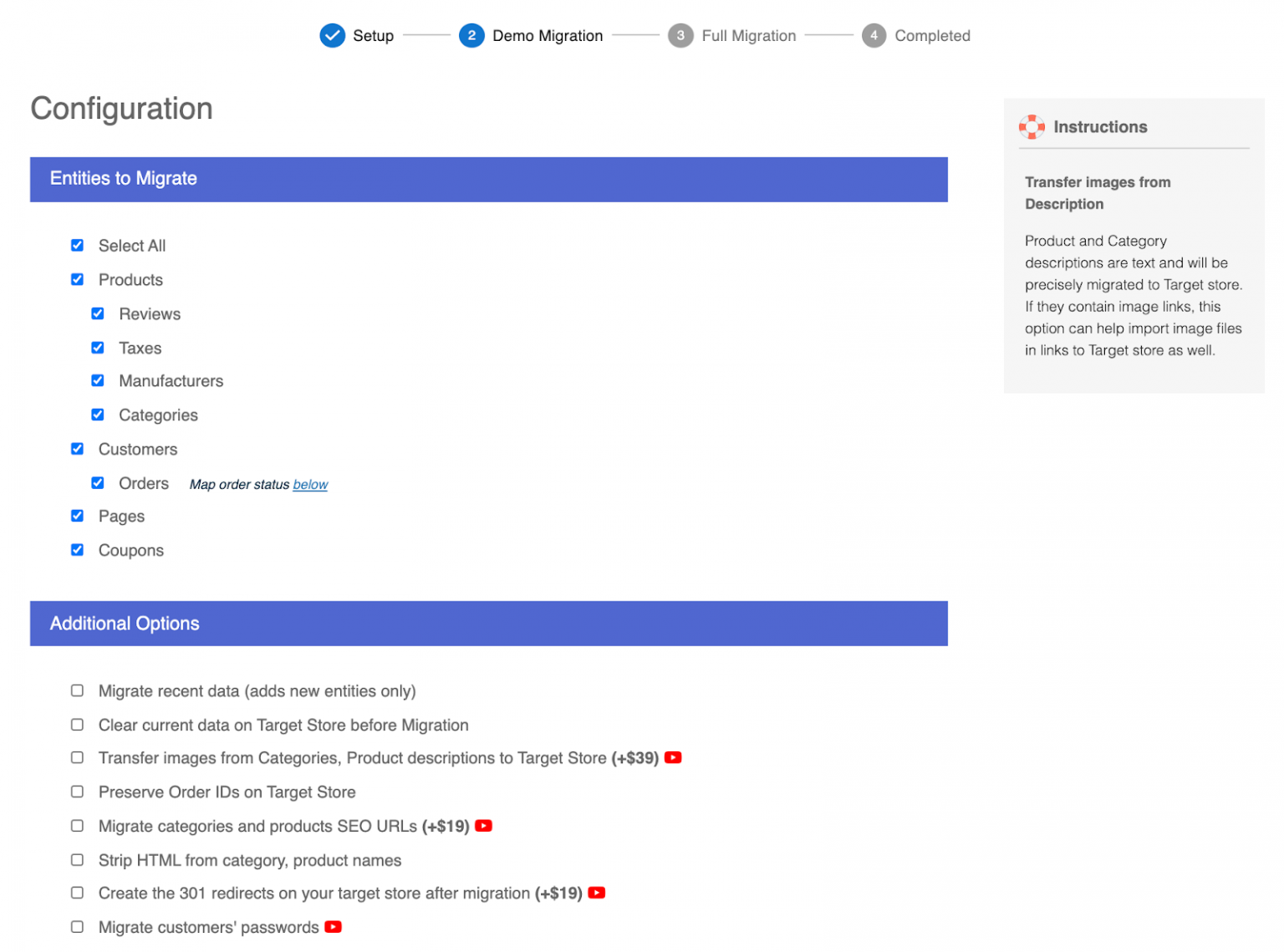Viewport: 1284px width, 952px height.
Task: Enable Preserve Order IDs on Target Store
Action: 77,792
